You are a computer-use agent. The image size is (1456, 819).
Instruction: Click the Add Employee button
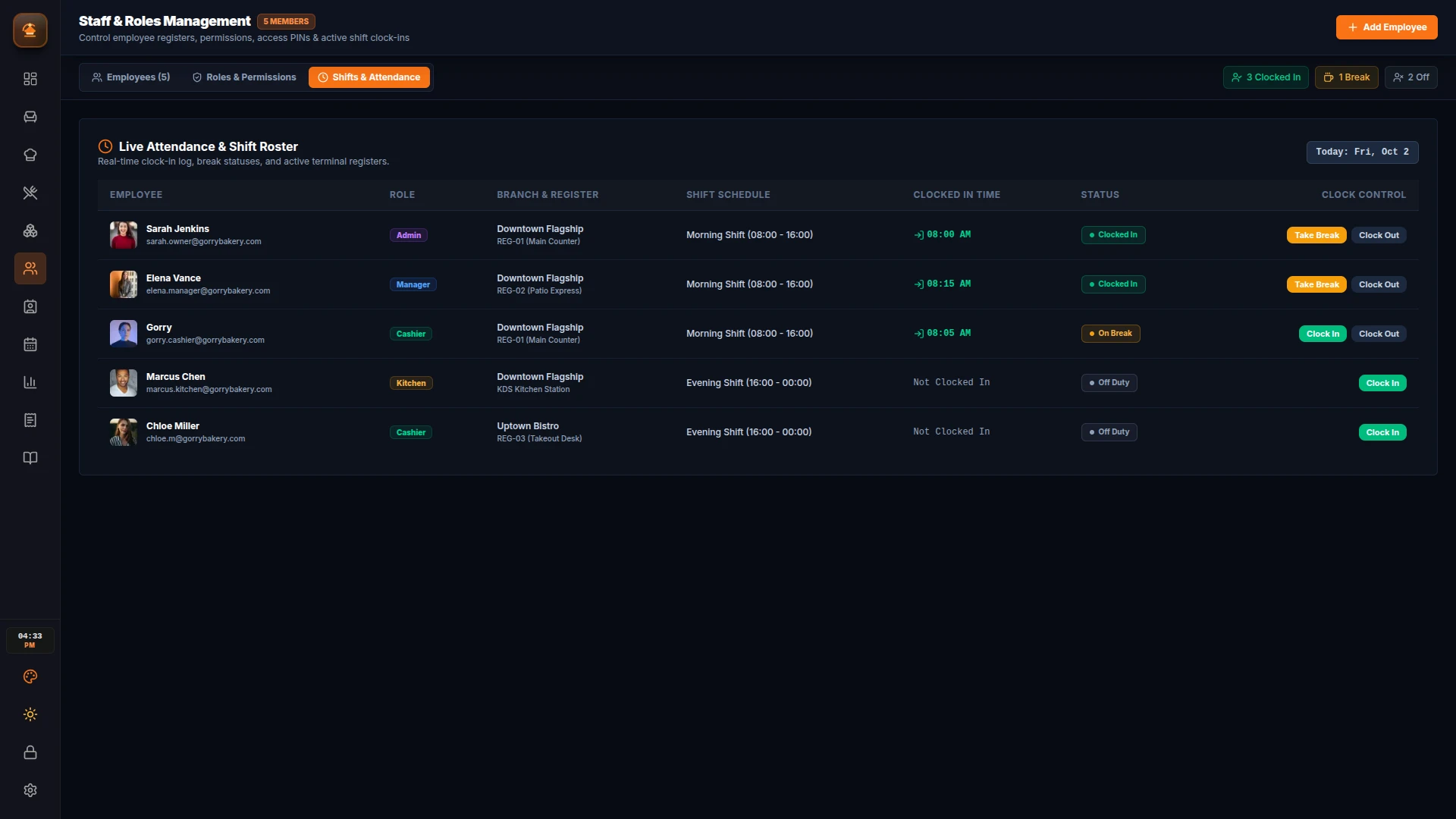[1386, 27]
